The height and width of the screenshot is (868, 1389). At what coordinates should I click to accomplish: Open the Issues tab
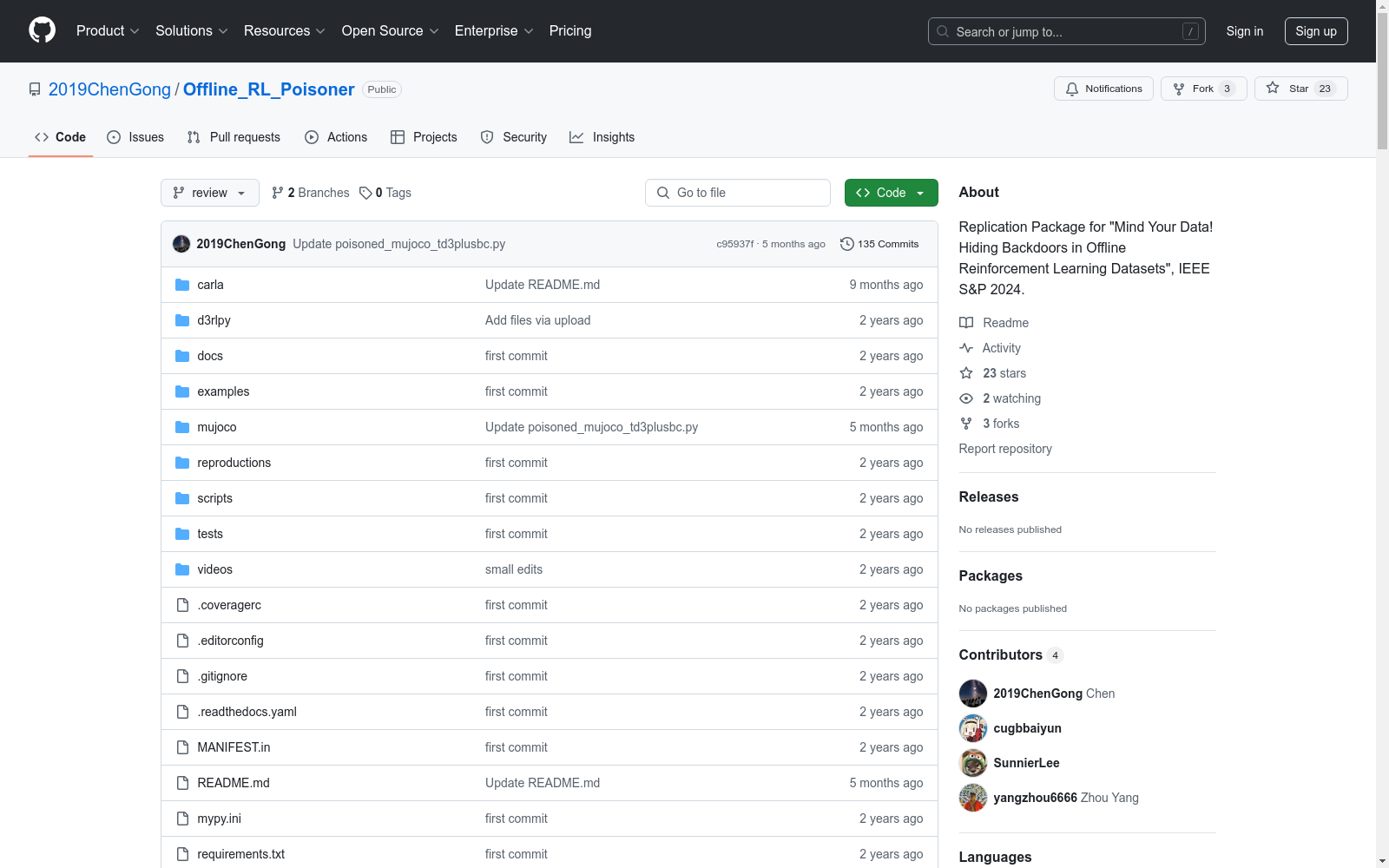point(135,137)
